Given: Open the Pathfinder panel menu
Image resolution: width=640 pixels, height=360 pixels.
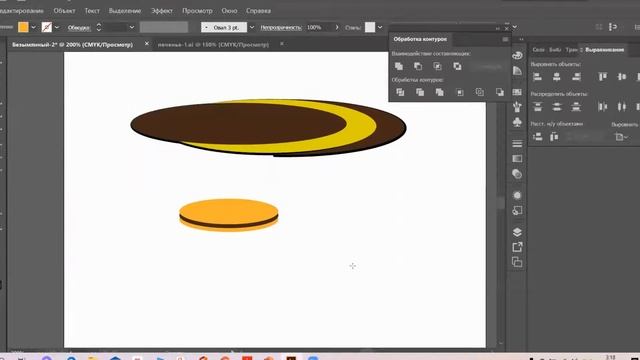Looking at the screenshot, I should [x=505, y=39].
